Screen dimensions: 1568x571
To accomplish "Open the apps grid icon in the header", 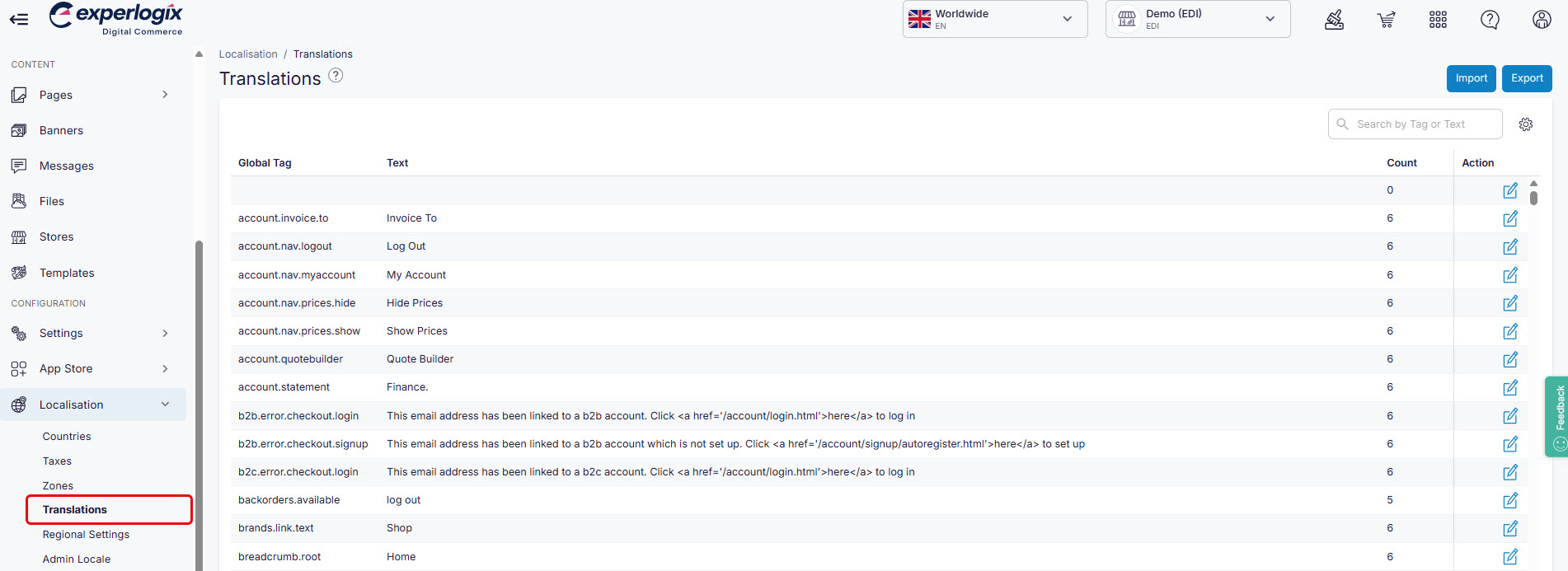I will coord(1438,20).
